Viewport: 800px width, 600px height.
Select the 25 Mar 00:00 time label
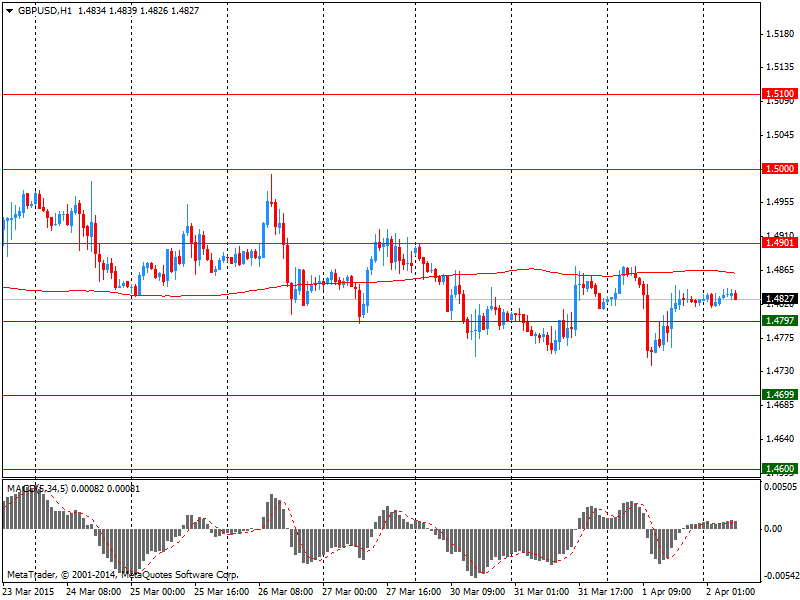coord(158,592)
